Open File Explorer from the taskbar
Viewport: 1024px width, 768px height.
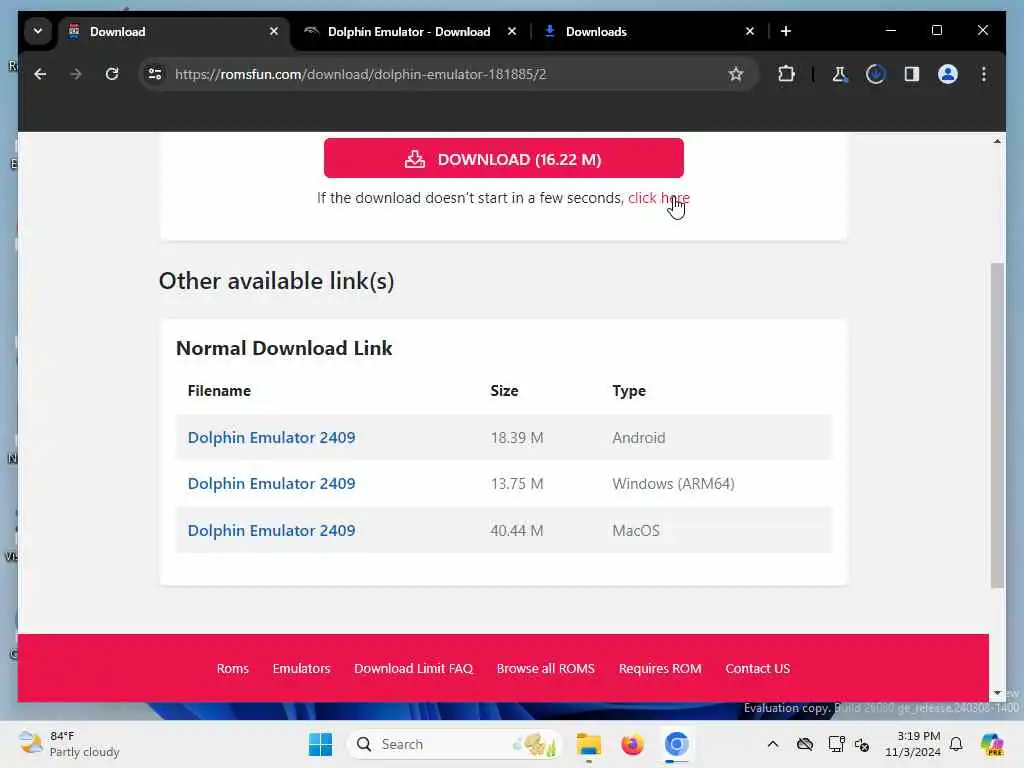click(x=588, y=744)
